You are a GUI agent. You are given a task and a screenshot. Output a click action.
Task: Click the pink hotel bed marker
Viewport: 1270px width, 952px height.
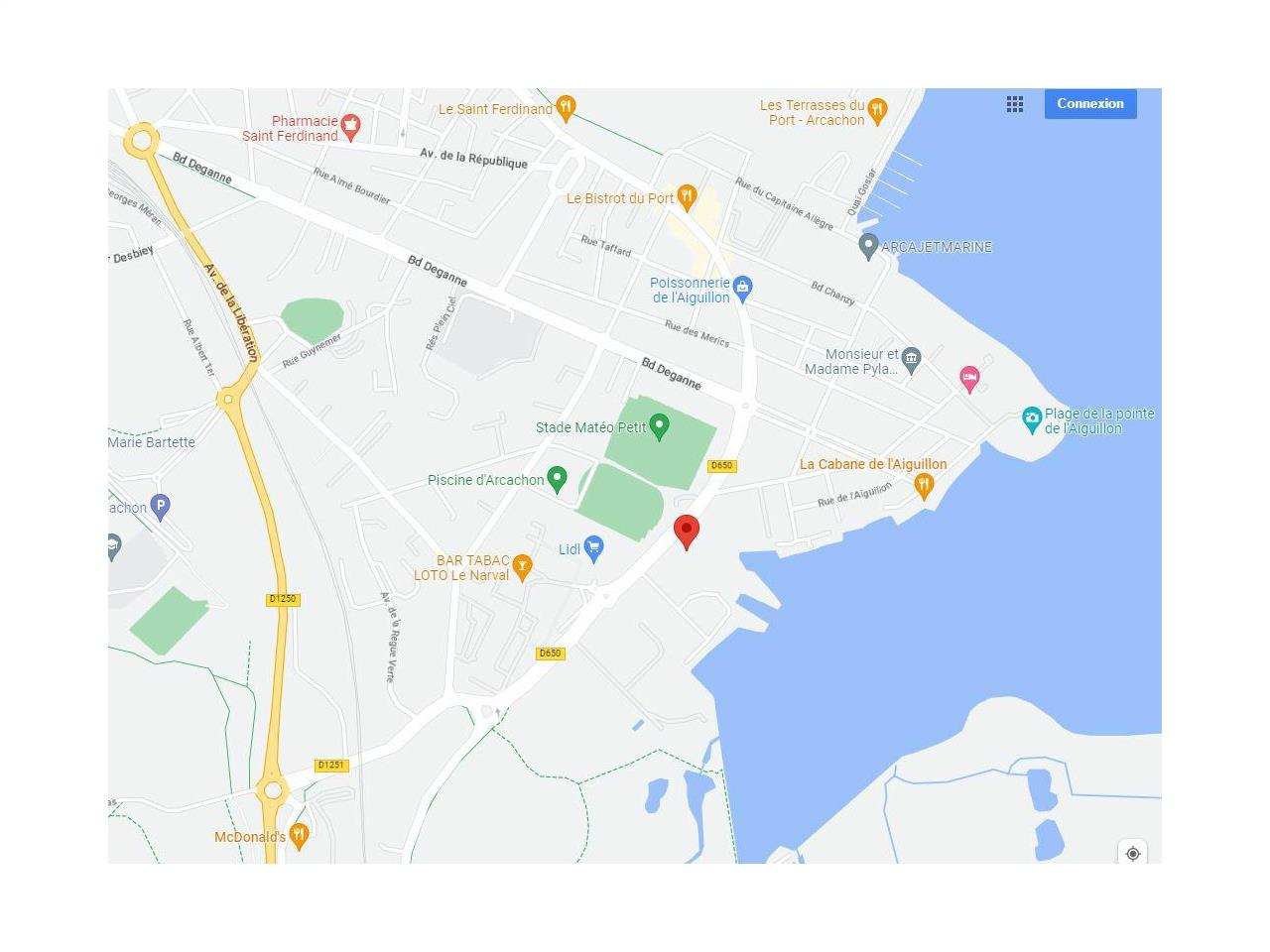point(969,378)
